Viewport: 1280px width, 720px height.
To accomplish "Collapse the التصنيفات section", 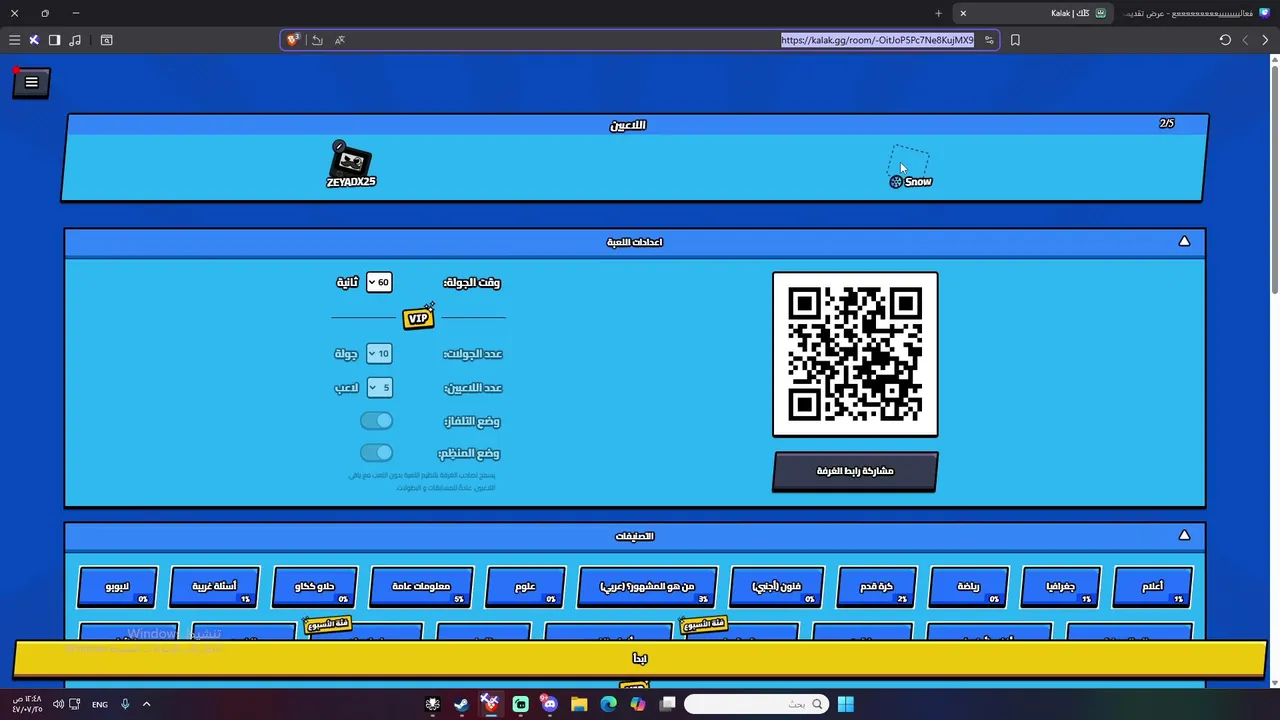I will [x=1184, y=535].
